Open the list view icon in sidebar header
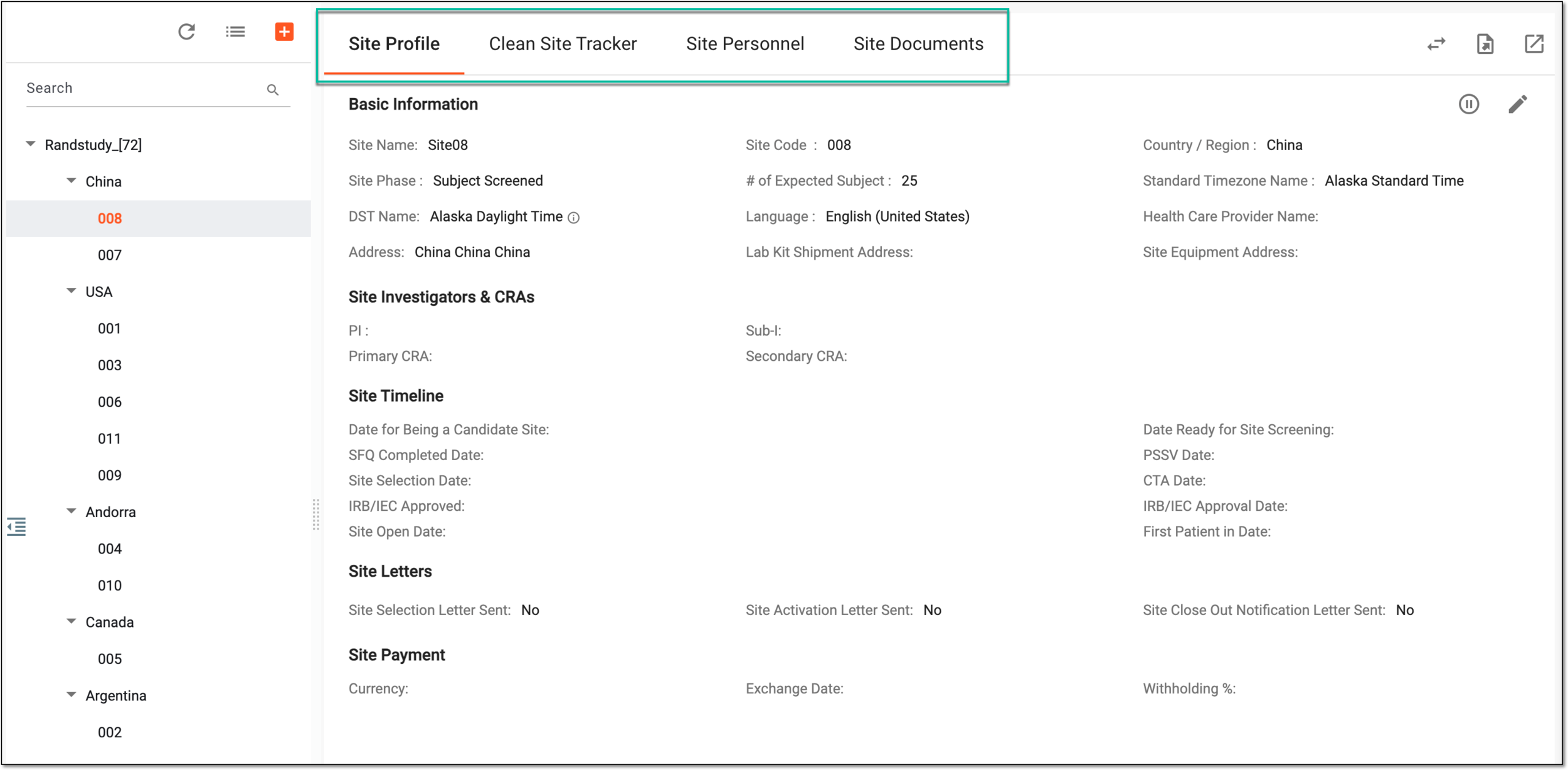1568x770 pixels. tap(235, 31)
